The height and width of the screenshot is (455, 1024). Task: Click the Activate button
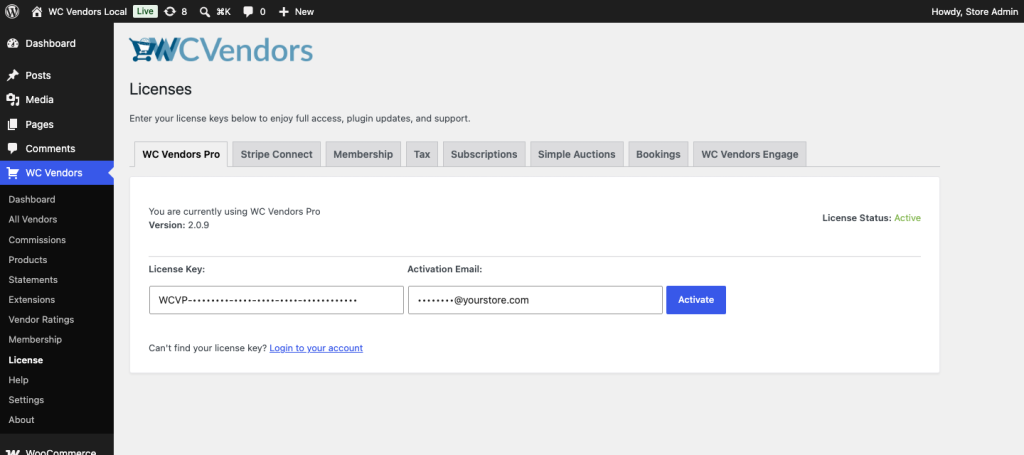(696, 300)
